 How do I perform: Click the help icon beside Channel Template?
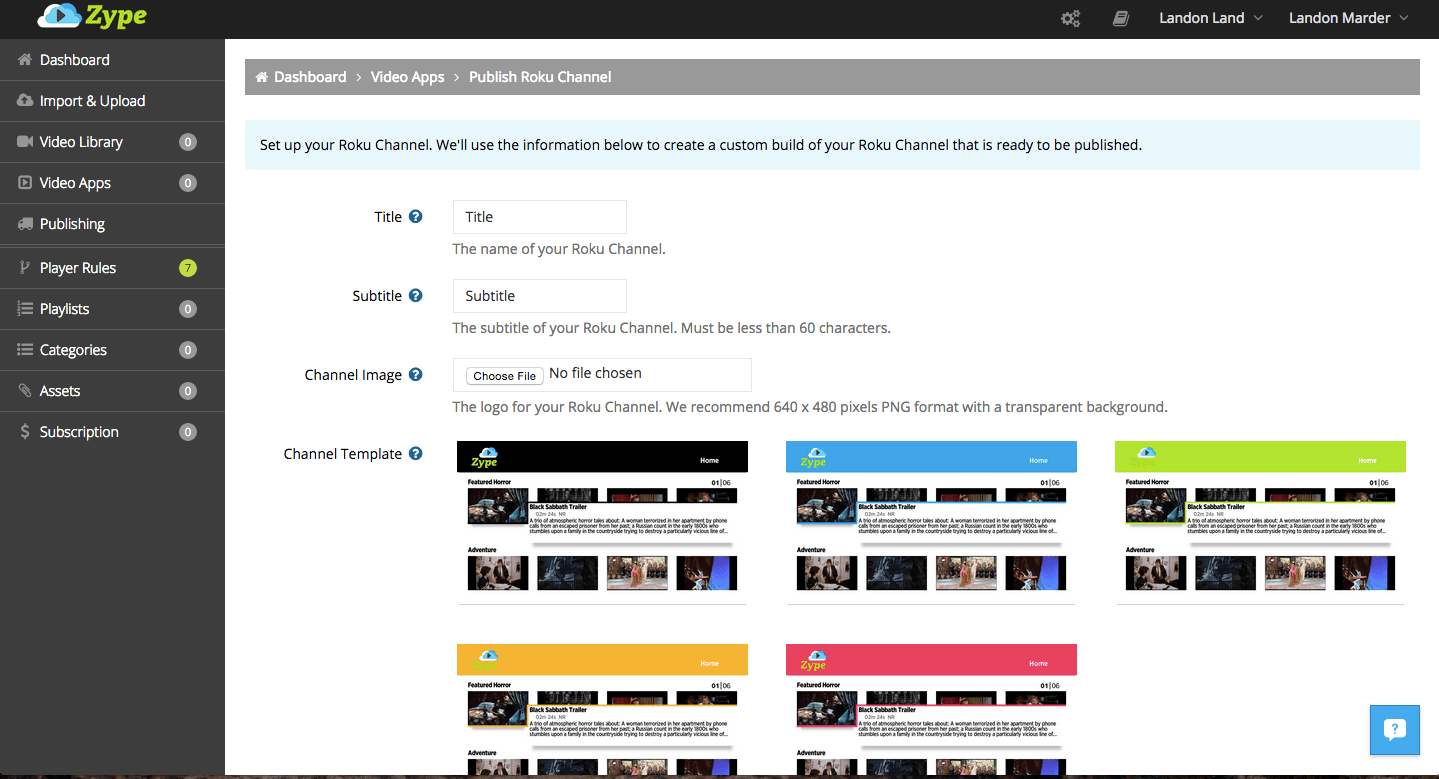pyautogui.click(x=416, y=453)
